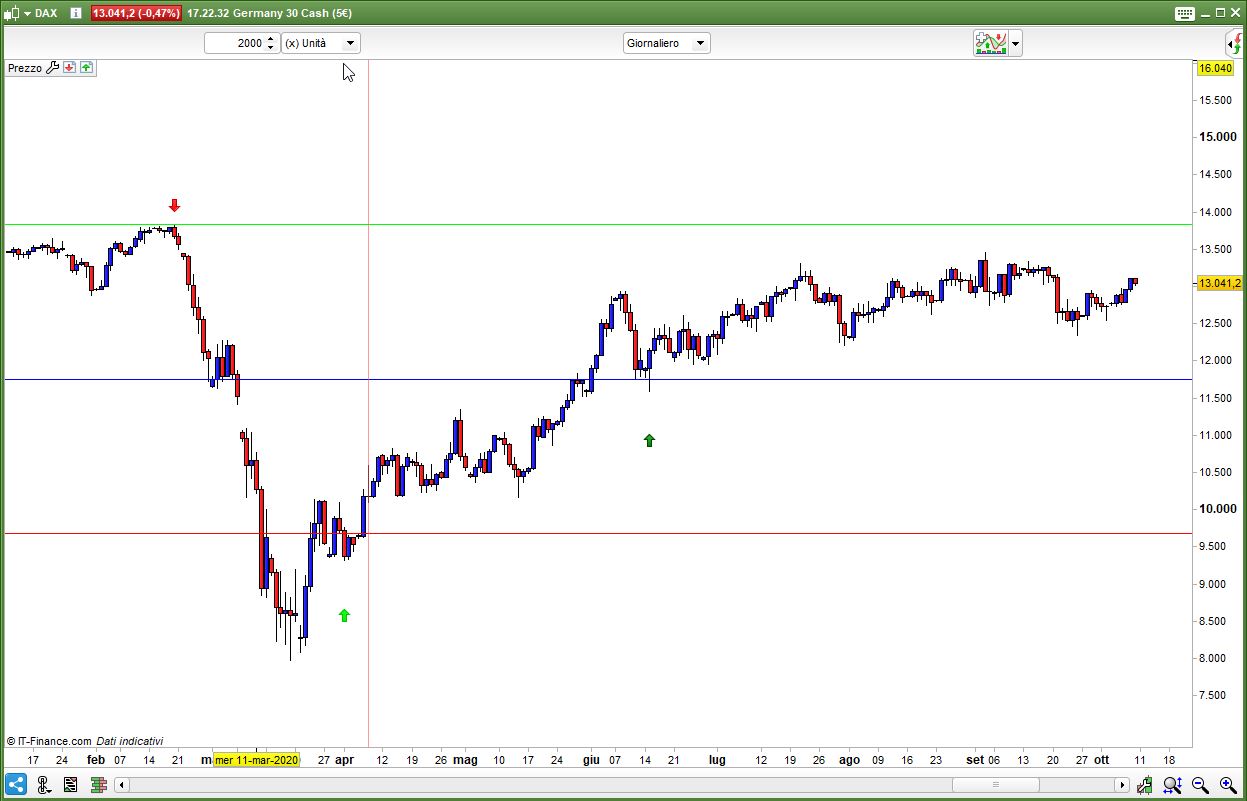Click the yellow 16.040 price label
Viewport: 1247px width, 801px height.
(1215, 68)
